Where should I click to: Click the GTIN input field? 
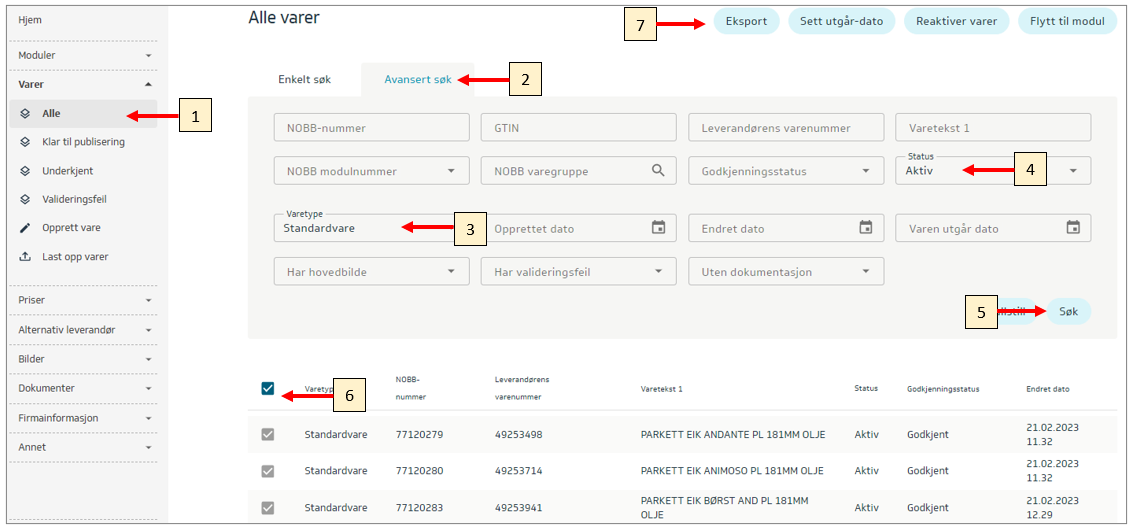click(578, 128)
